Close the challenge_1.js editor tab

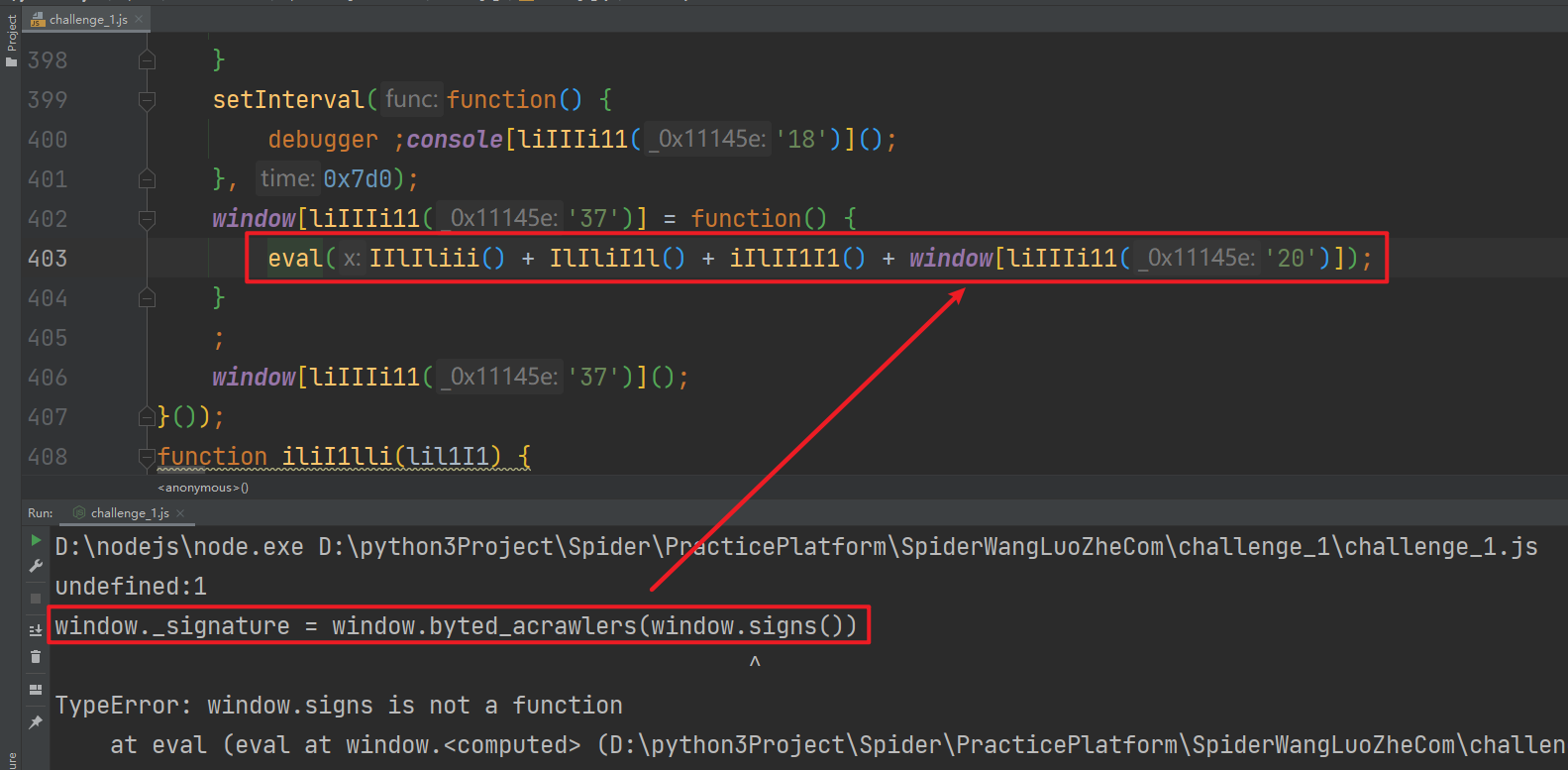[139, 19]
